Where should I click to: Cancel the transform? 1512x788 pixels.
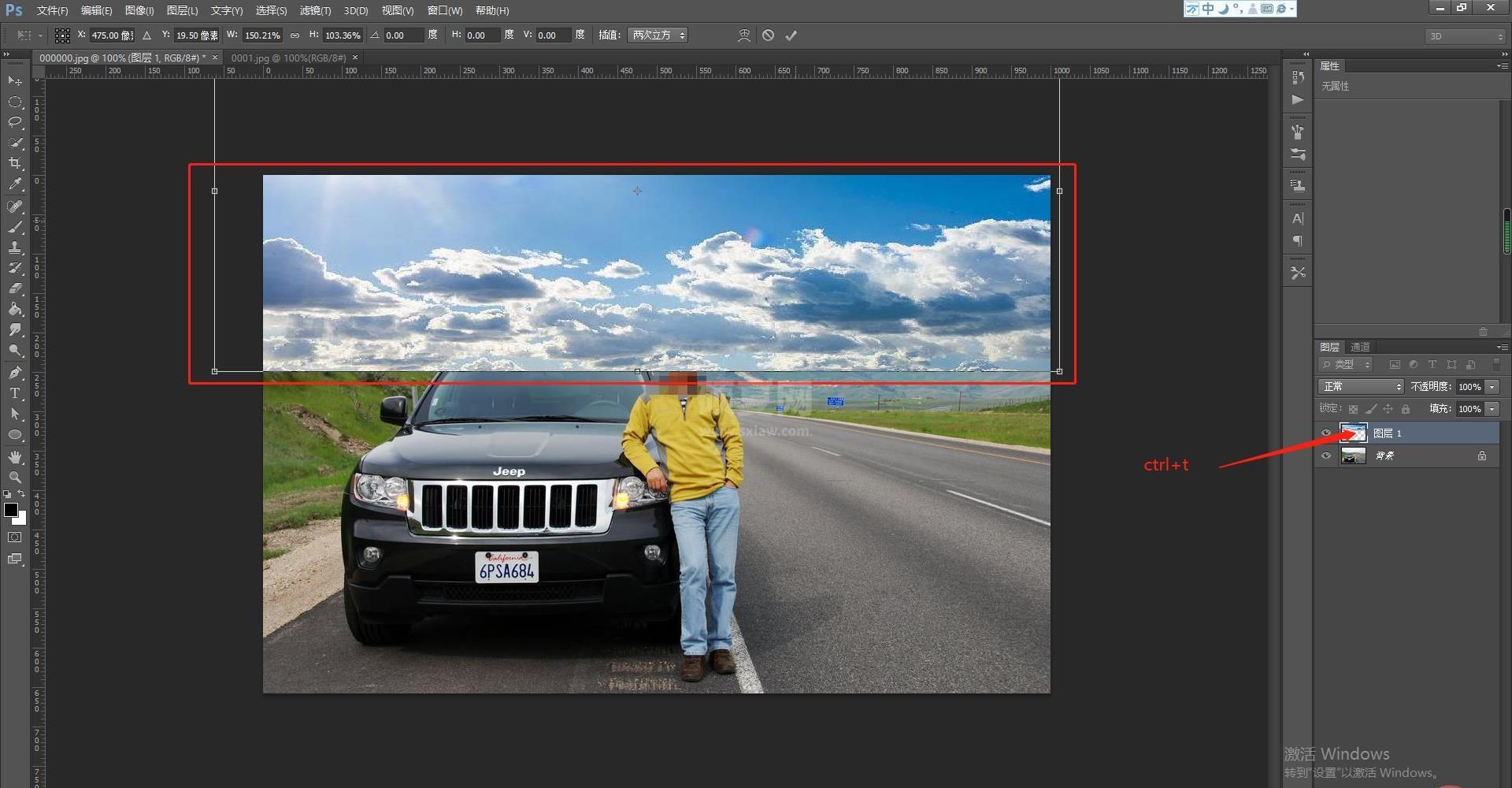tap(768, 35)
